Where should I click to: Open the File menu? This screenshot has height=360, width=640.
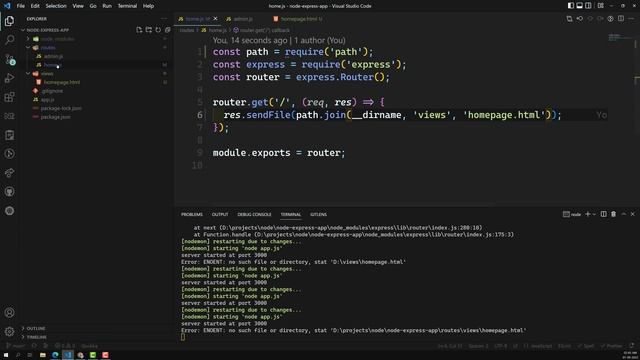(20, 6)
